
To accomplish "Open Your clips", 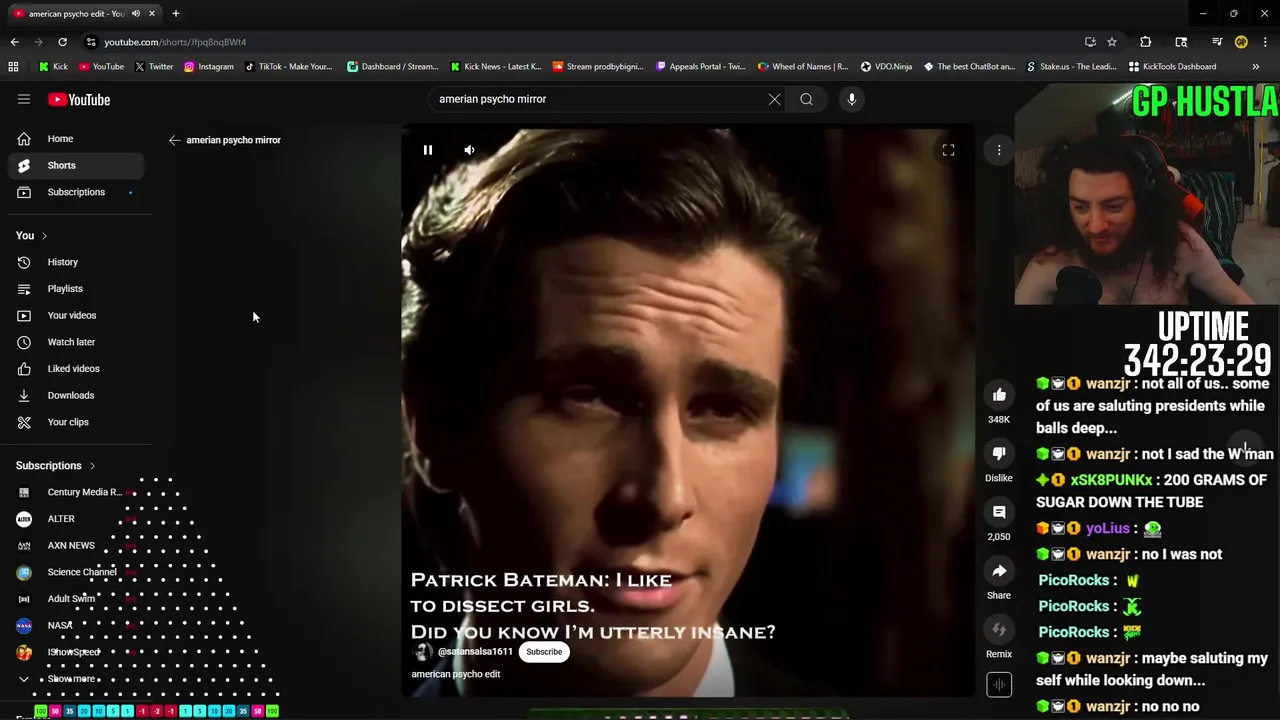I will tap(75, 422).
